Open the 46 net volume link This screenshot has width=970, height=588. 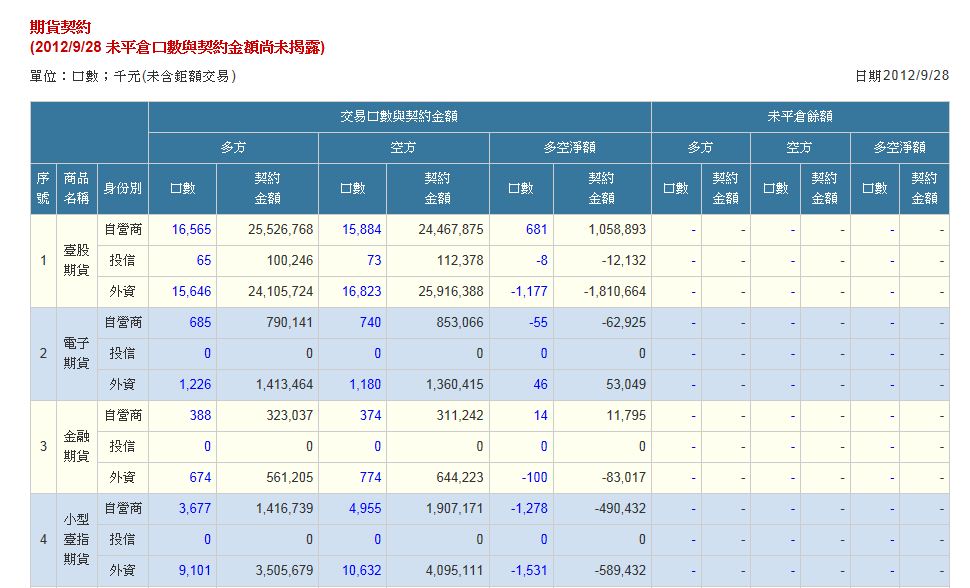point(540,384)
